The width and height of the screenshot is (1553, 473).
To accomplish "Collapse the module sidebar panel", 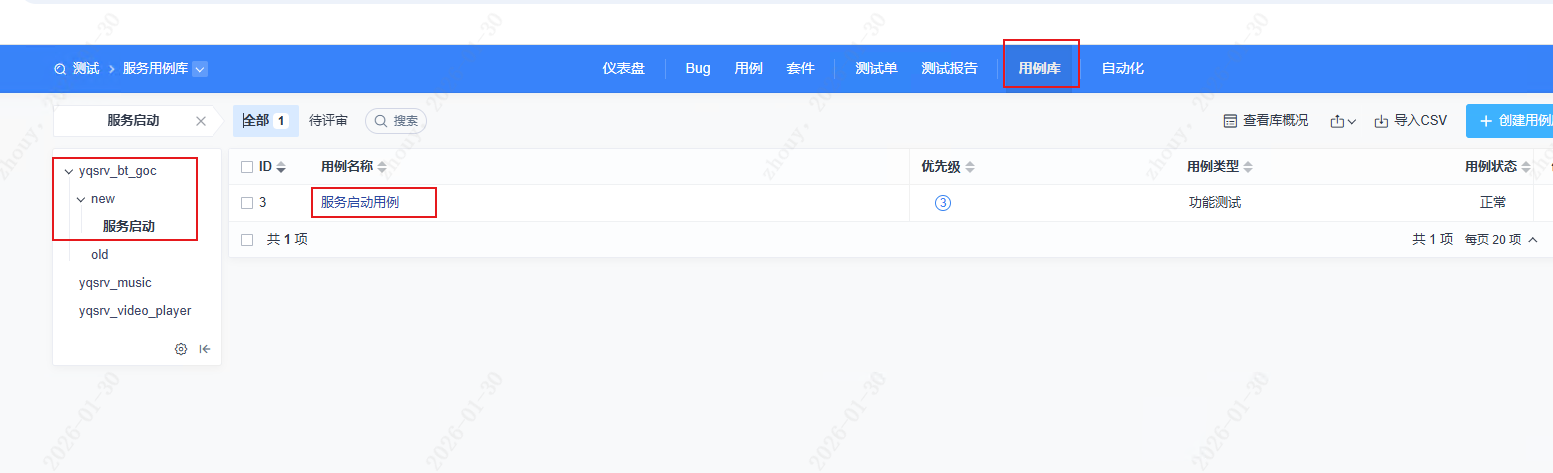I will (205, 349).
